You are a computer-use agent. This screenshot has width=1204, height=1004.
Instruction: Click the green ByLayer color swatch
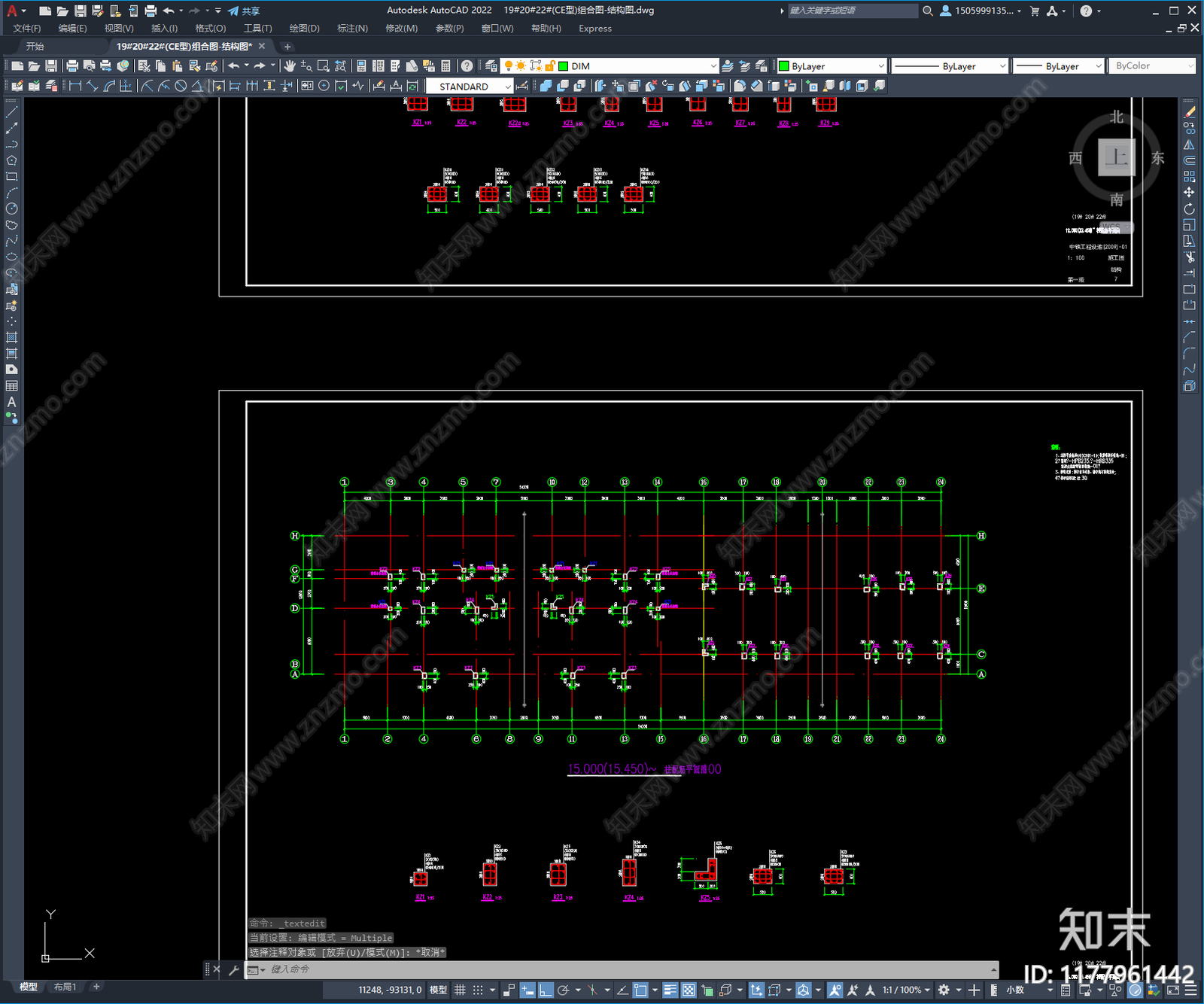[x=783, y=66]
